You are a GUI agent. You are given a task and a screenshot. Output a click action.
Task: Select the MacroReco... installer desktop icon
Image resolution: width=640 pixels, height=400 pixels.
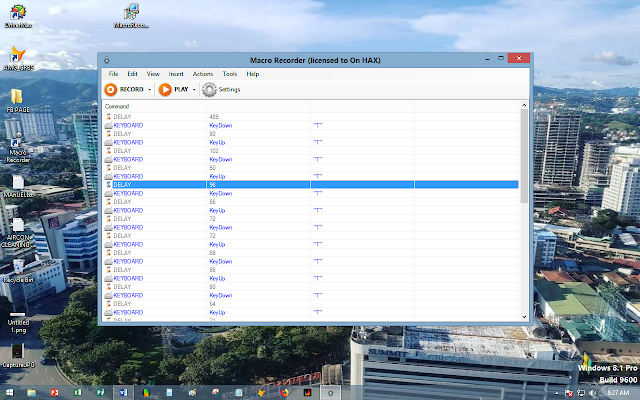pyautogui.click(x=131, y=16)
